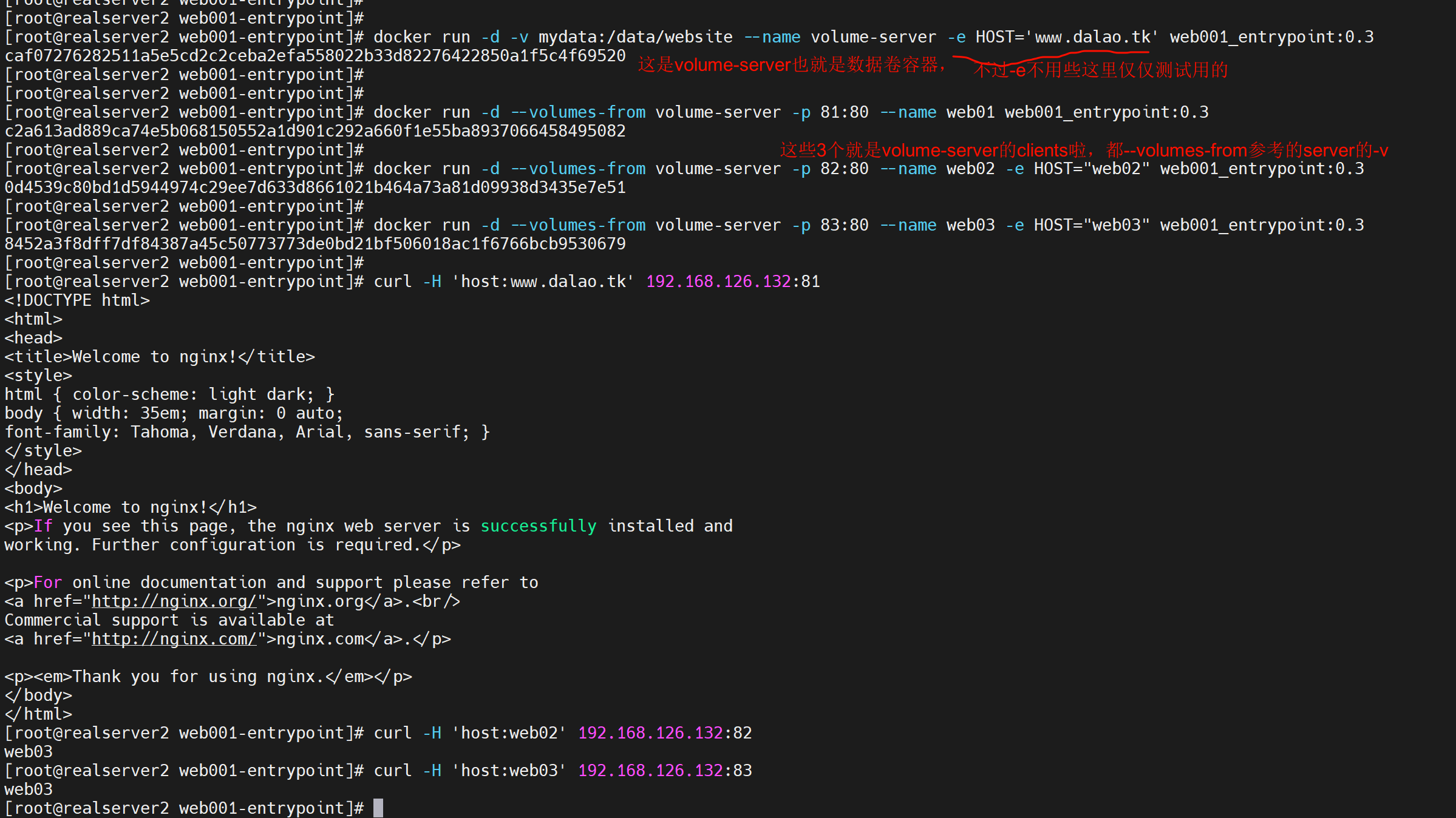Click the '<title>Welcome to nginx!</title>' line

point(160,357)
